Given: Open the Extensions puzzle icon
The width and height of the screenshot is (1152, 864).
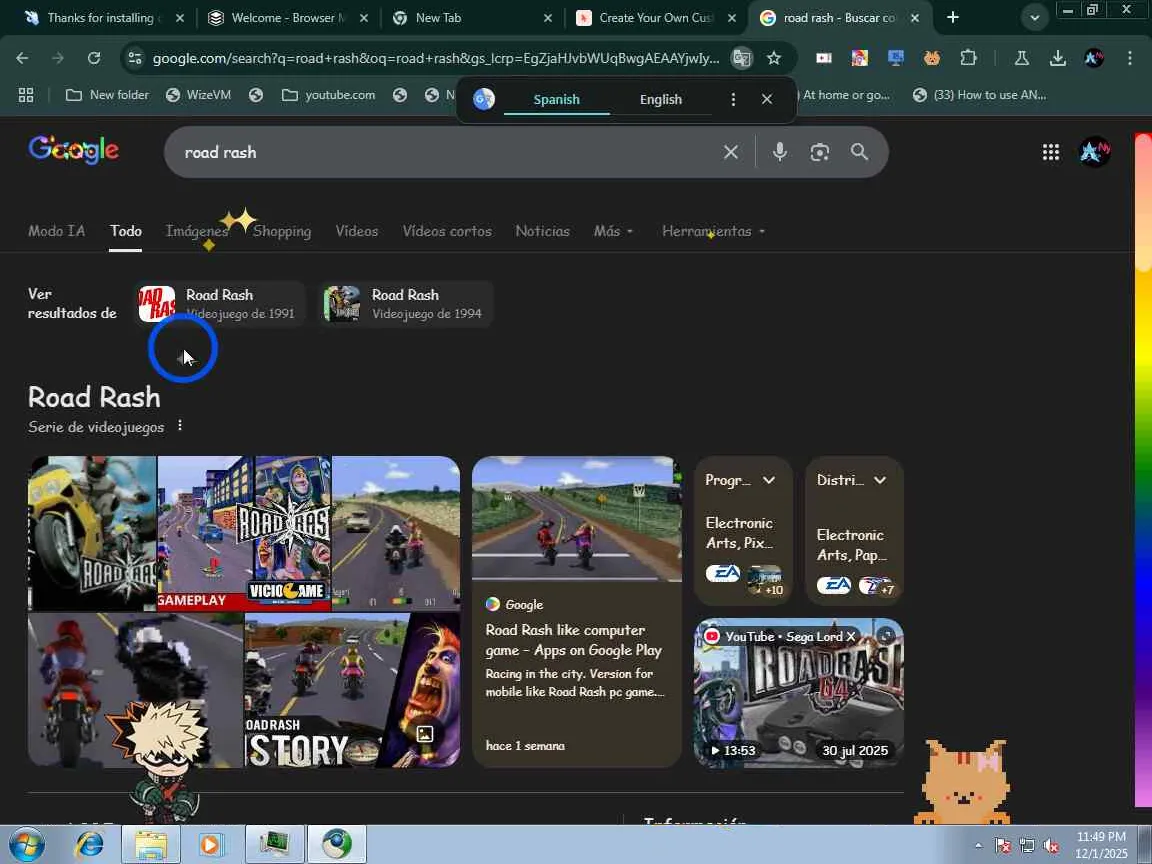Looking at the screenshot, I should click(968, 58).
